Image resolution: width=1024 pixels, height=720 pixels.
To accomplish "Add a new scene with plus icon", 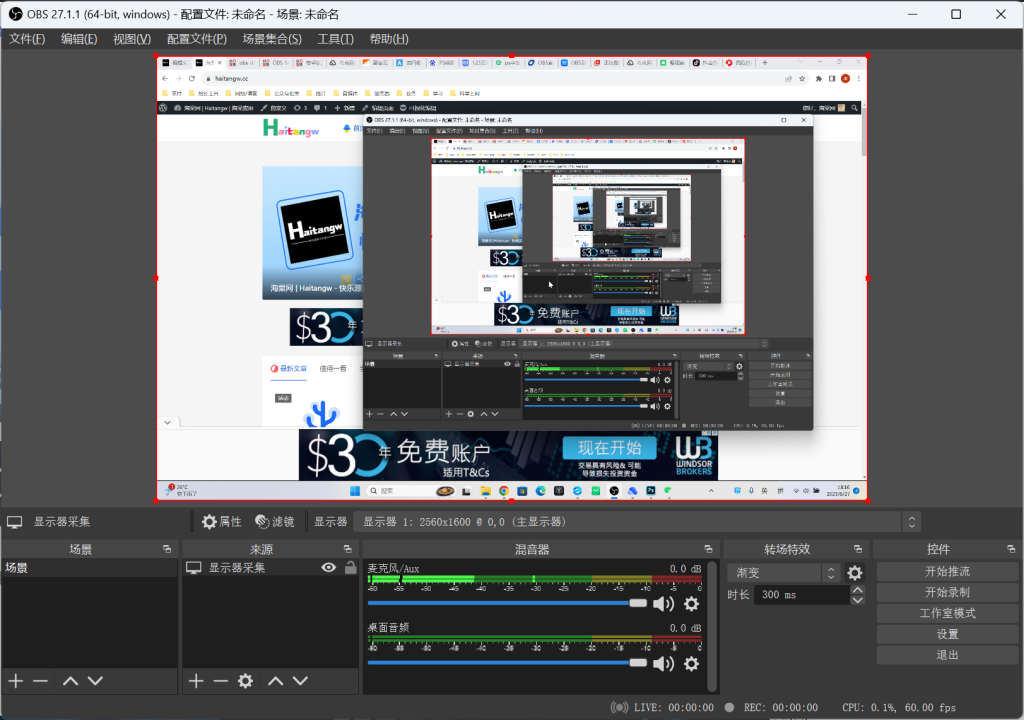I will 15,681.
